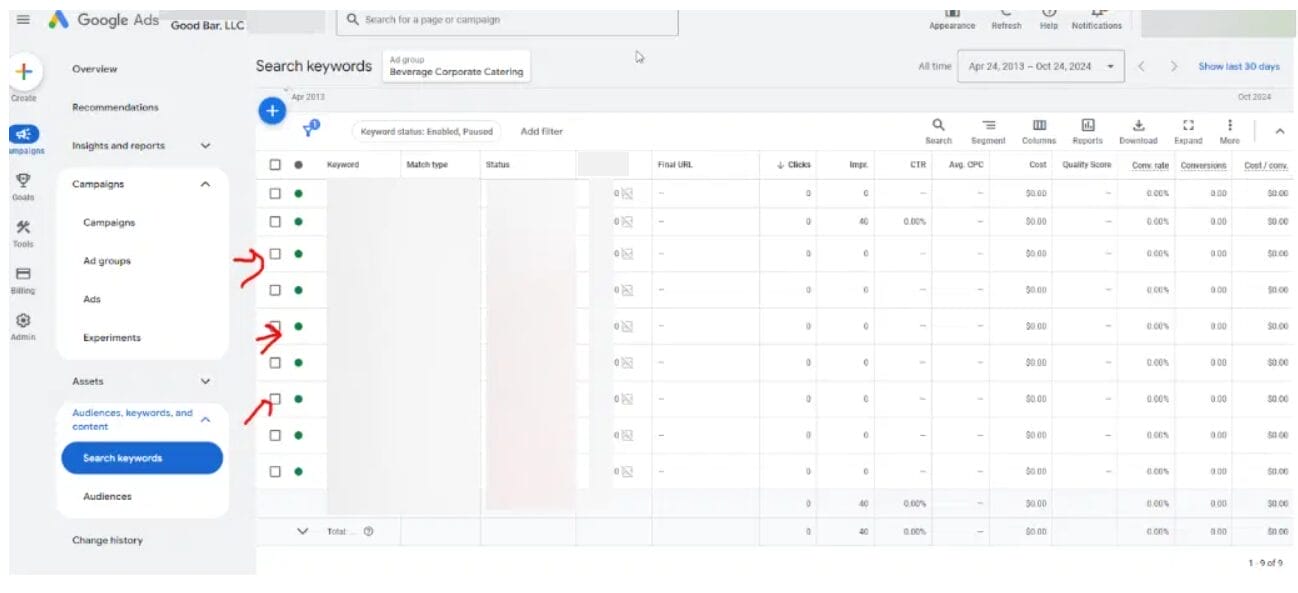The width and height of the screenshot is (1298, 593).
Task: Open Tools wrench icon in sidebar
Action: click(x=23, y=228)
